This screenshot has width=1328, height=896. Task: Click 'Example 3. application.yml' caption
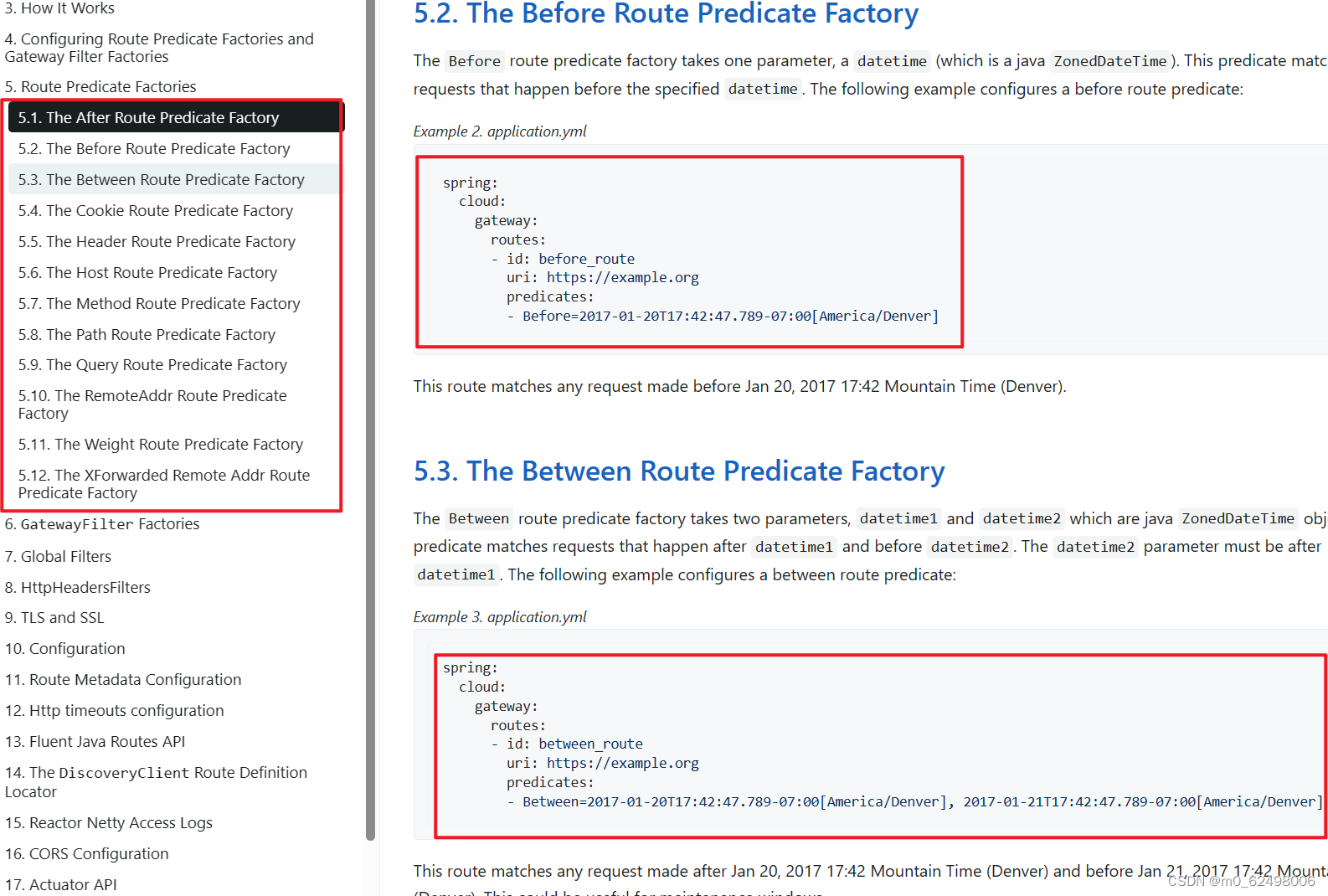[500, 617]
